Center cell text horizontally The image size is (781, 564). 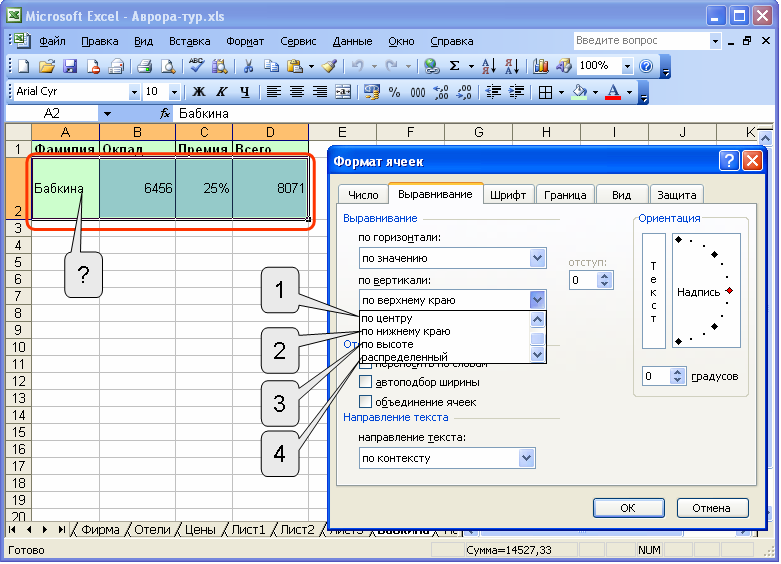point(296,92)
